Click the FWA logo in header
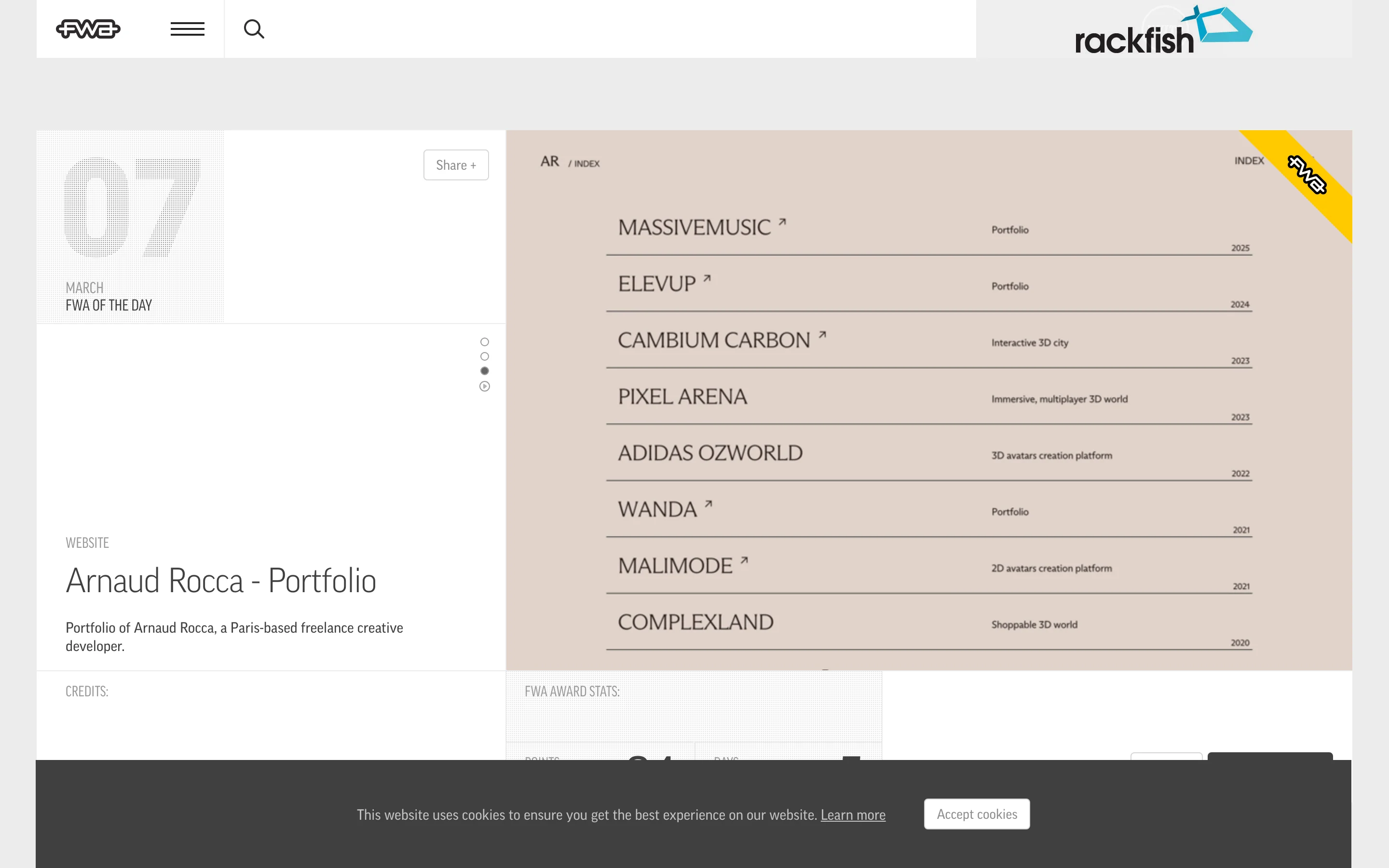 pyautogui.click(x=88, y=29)
